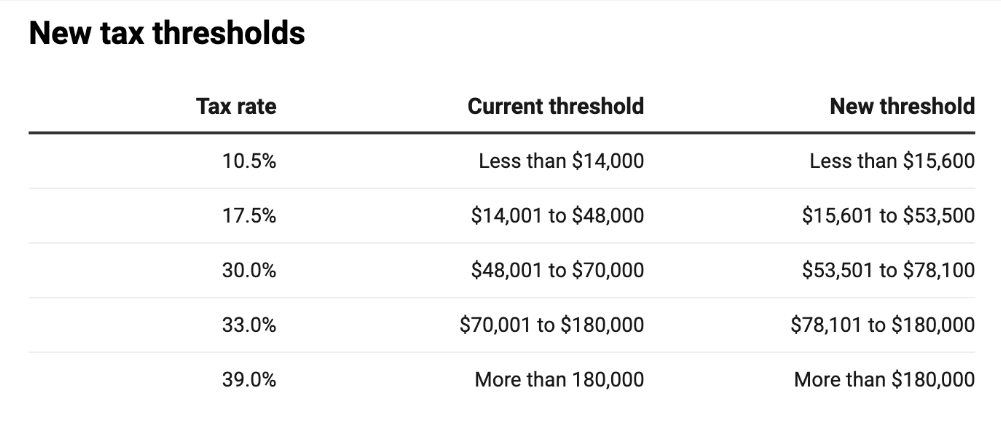Click the 33.0% tax rate cell
Viewport: 1001px width, 428px height.
tap(249, 325)
